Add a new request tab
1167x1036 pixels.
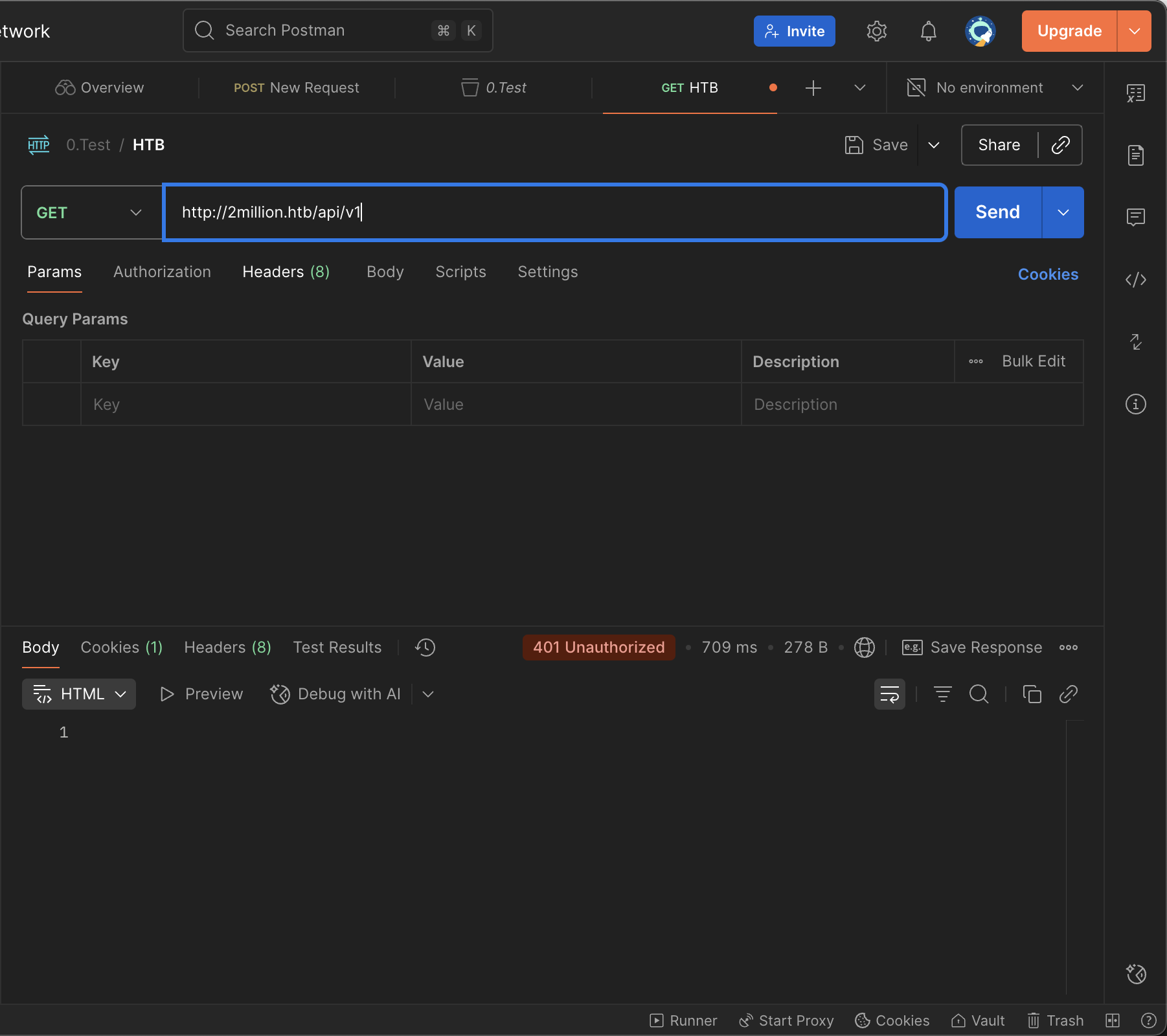(x=813, y=88)
